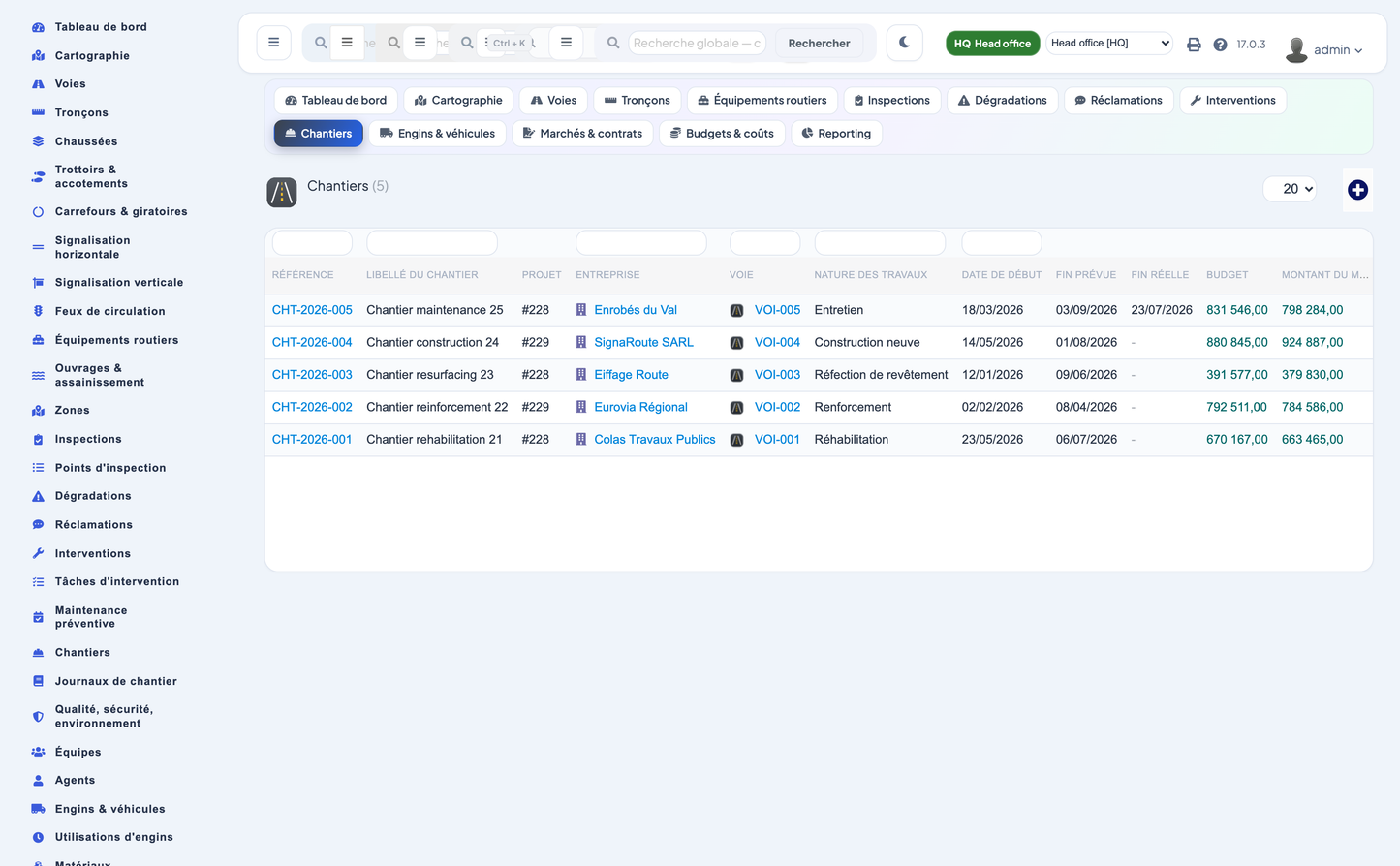Click the Interventions wrench icon in sidebar

(x=38, y=553)
